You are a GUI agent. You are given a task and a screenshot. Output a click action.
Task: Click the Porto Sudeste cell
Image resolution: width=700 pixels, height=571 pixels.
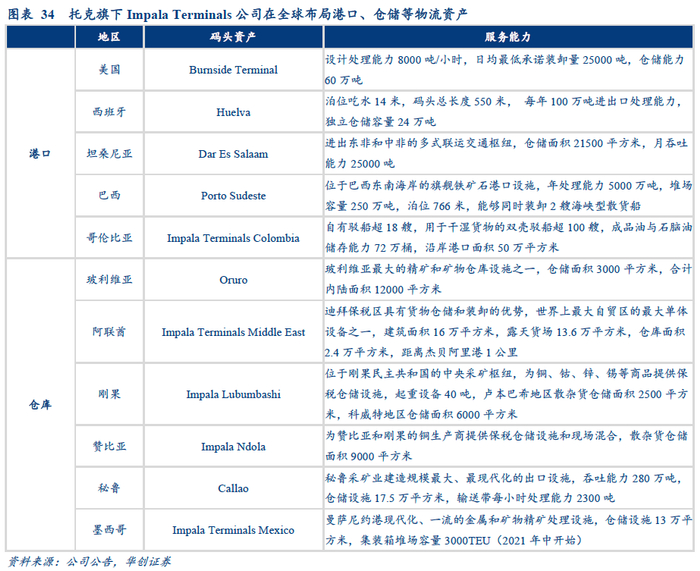(233, 196)
